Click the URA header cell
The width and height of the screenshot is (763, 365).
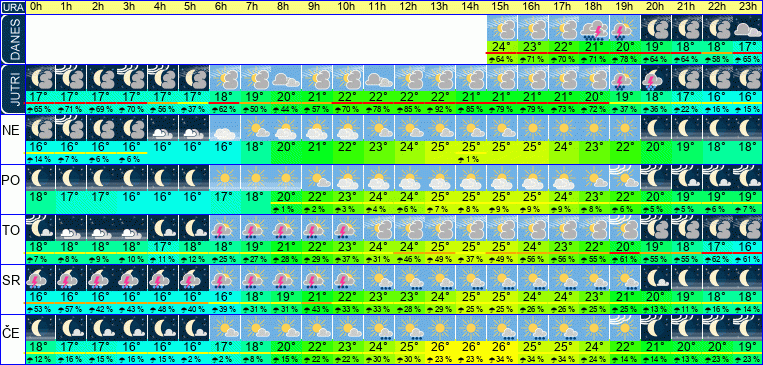(x=12, y=7)
